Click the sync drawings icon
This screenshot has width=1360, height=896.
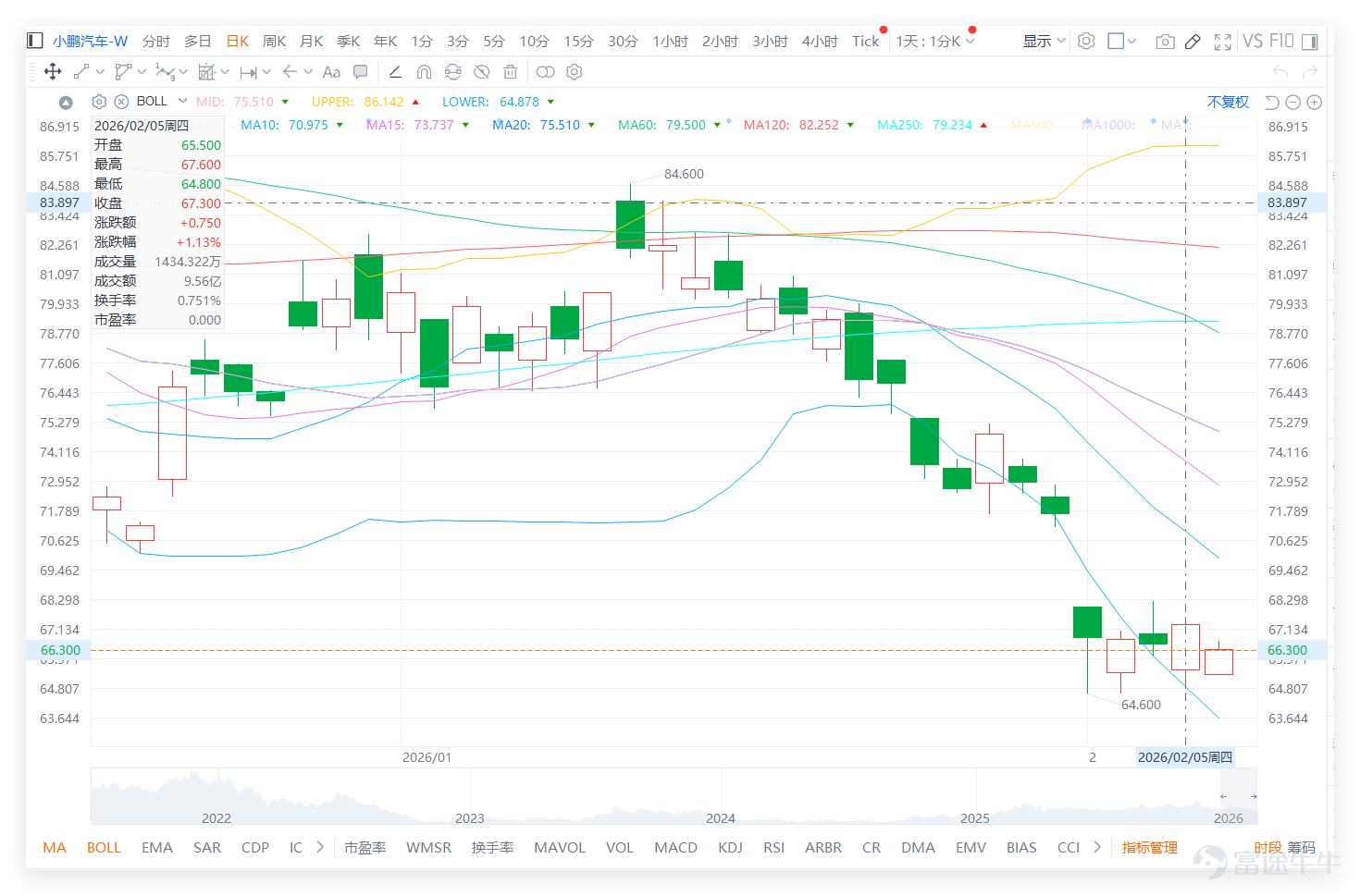tap(452, 71)
